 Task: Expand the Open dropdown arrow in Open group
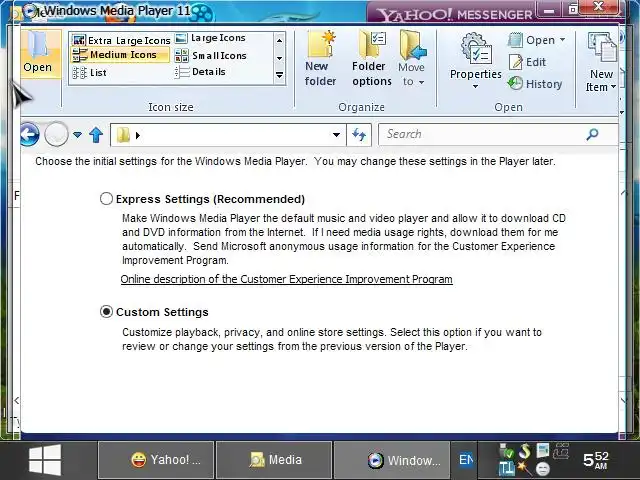[x=562, y=40]
